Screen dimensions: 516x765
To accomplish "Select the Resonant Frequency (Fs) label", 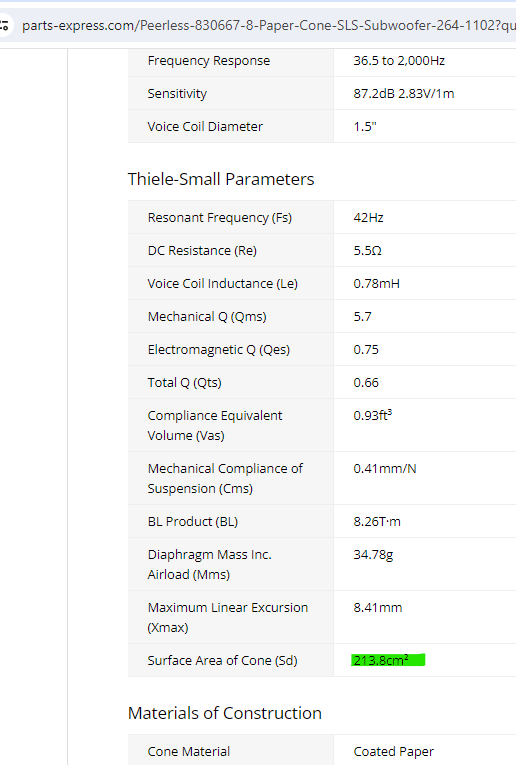I will coord(219,218).
